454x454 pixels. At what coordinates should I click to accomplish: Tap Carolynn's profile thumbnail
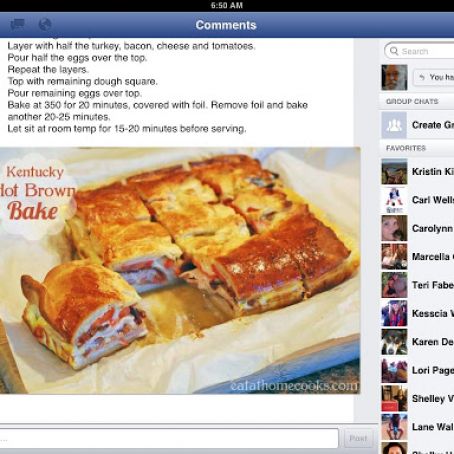[394, 228]
